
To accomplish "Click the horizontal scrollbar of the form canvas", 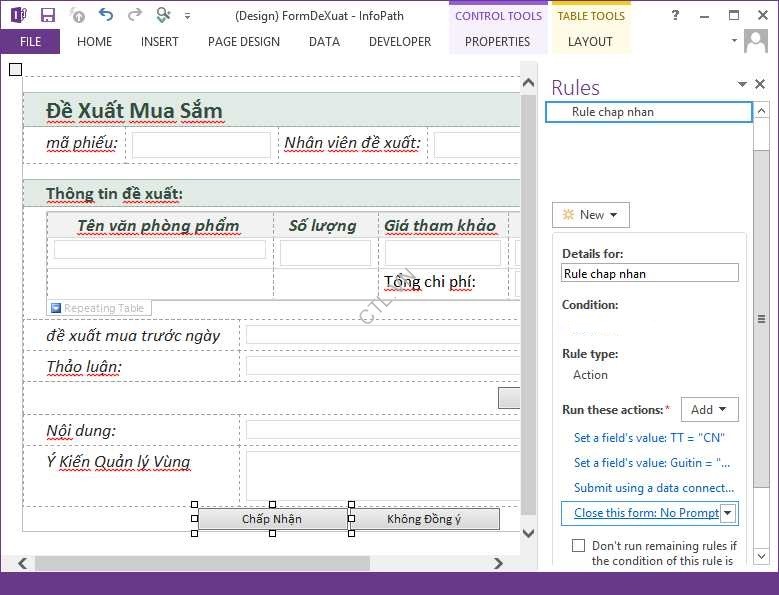I will pos(200,563).
